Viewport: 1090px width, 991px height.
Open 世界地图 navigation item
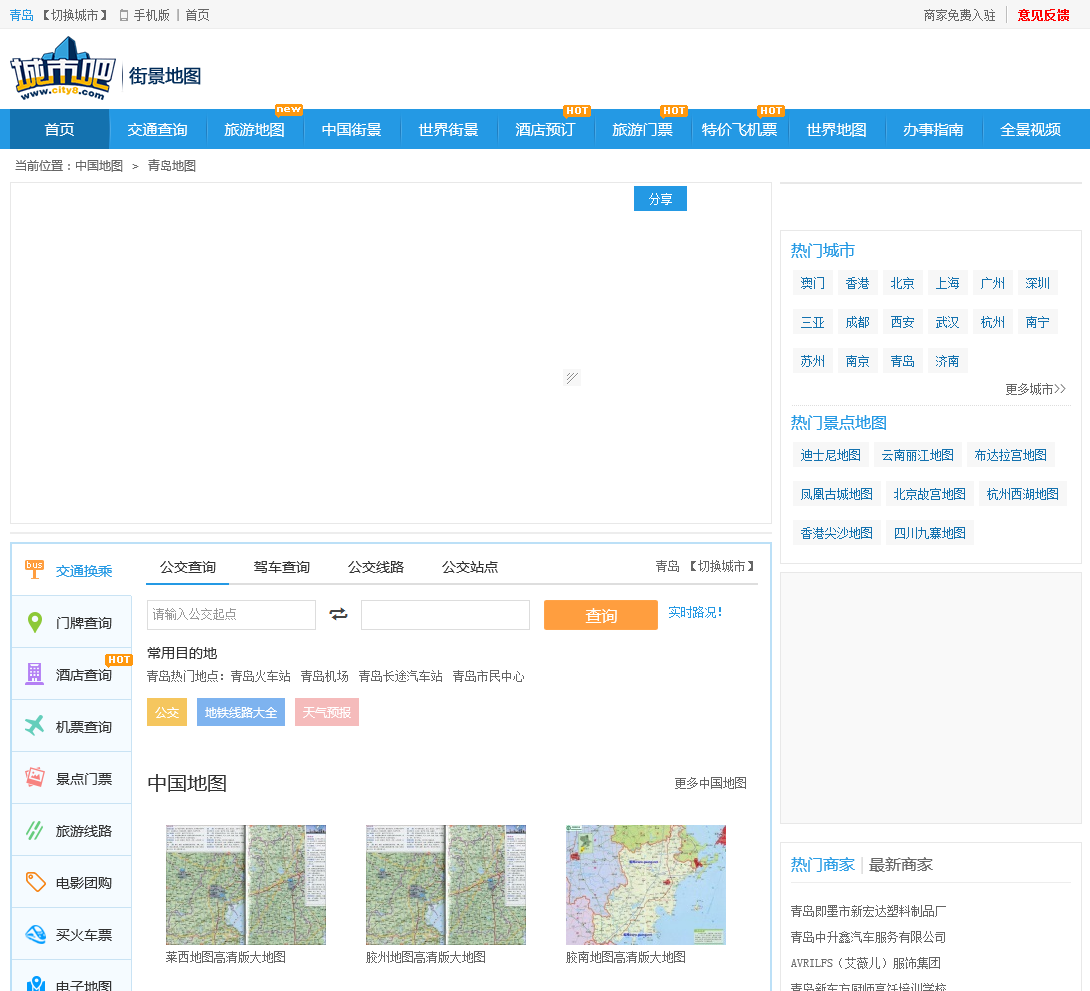[836, 129]
